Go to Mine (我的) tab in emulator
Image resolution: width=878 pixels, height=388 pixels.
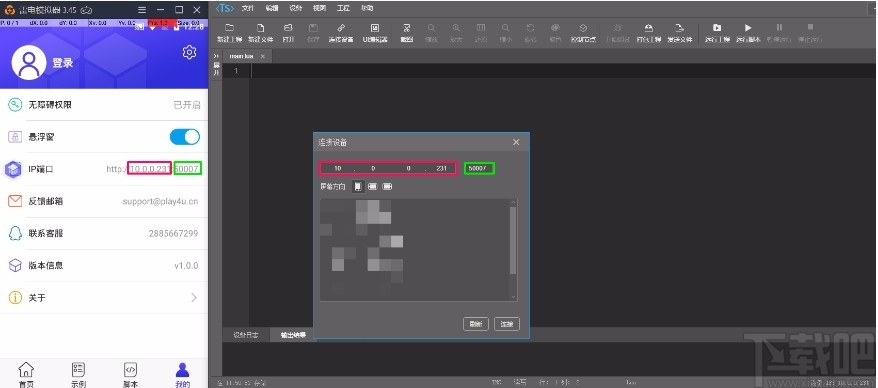pyautogui.click(x=183, y=375)
